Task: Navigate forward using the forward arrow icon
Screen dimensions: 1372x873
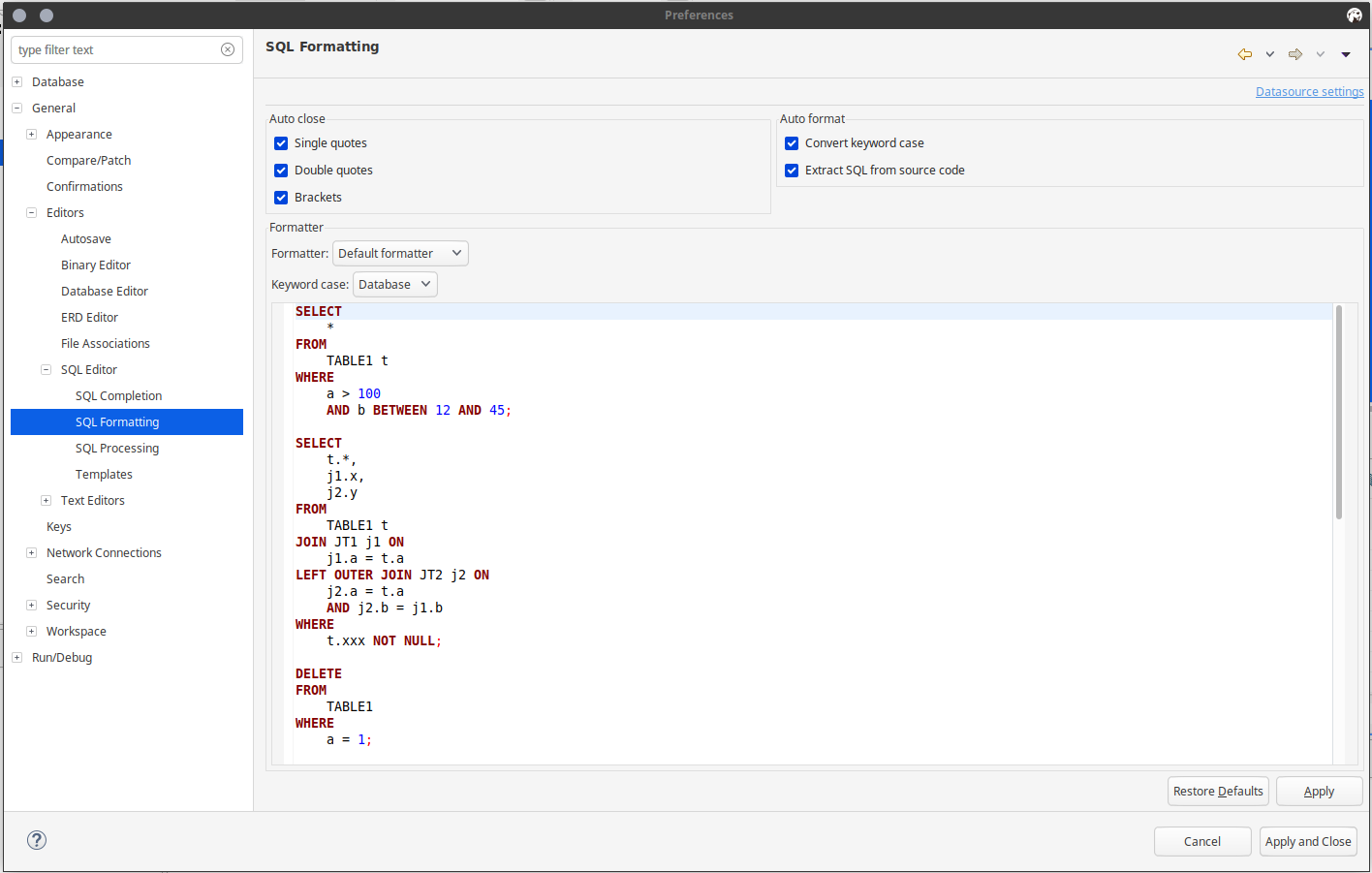Action: click(x=1295, y=54)
